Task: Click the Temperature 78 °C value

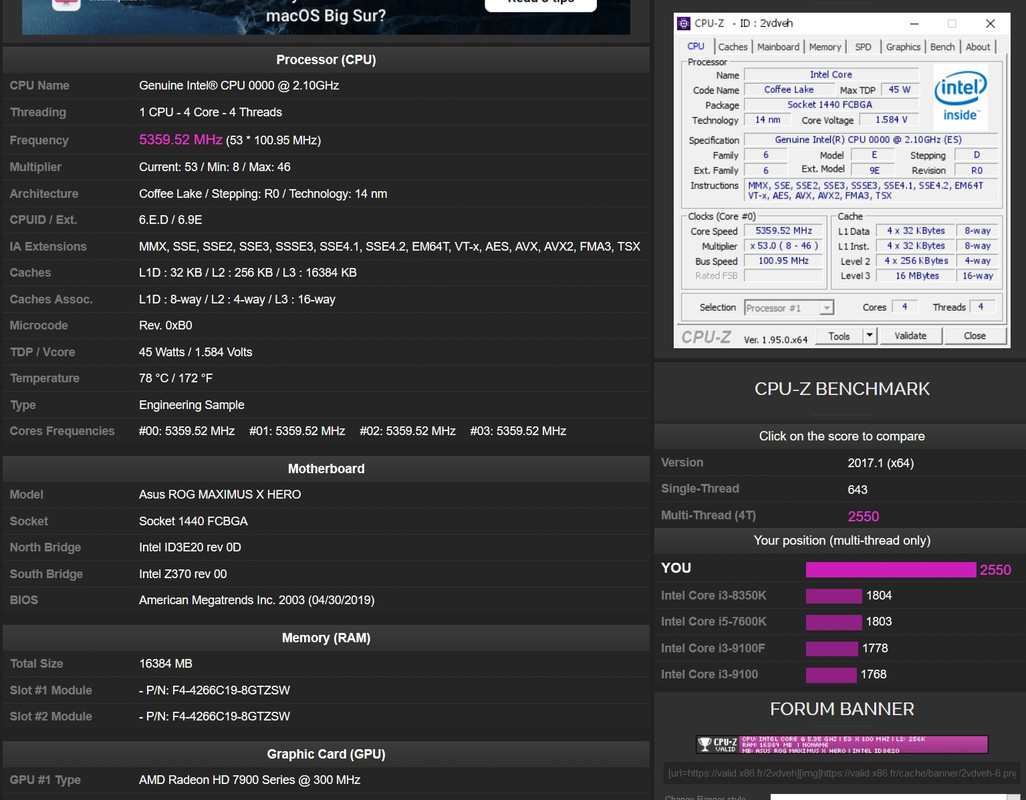Action: point(175,379)
